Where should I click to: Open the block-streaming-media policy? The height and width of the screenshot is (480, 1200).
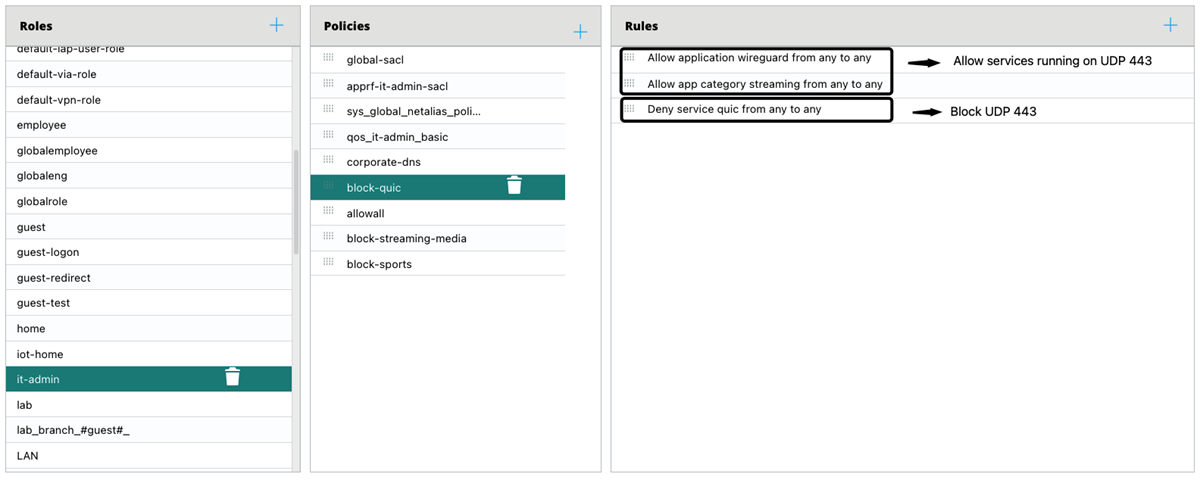point(406,238)
